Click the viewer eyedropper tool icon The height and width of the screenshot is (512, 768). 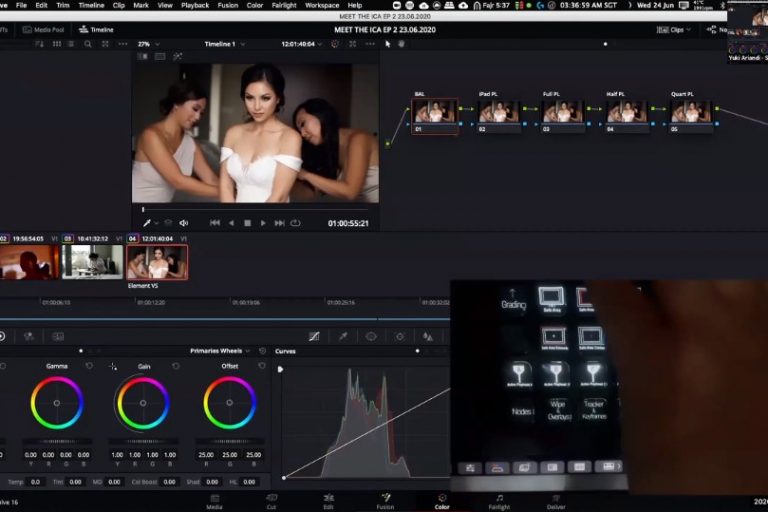tap(147, 223)
